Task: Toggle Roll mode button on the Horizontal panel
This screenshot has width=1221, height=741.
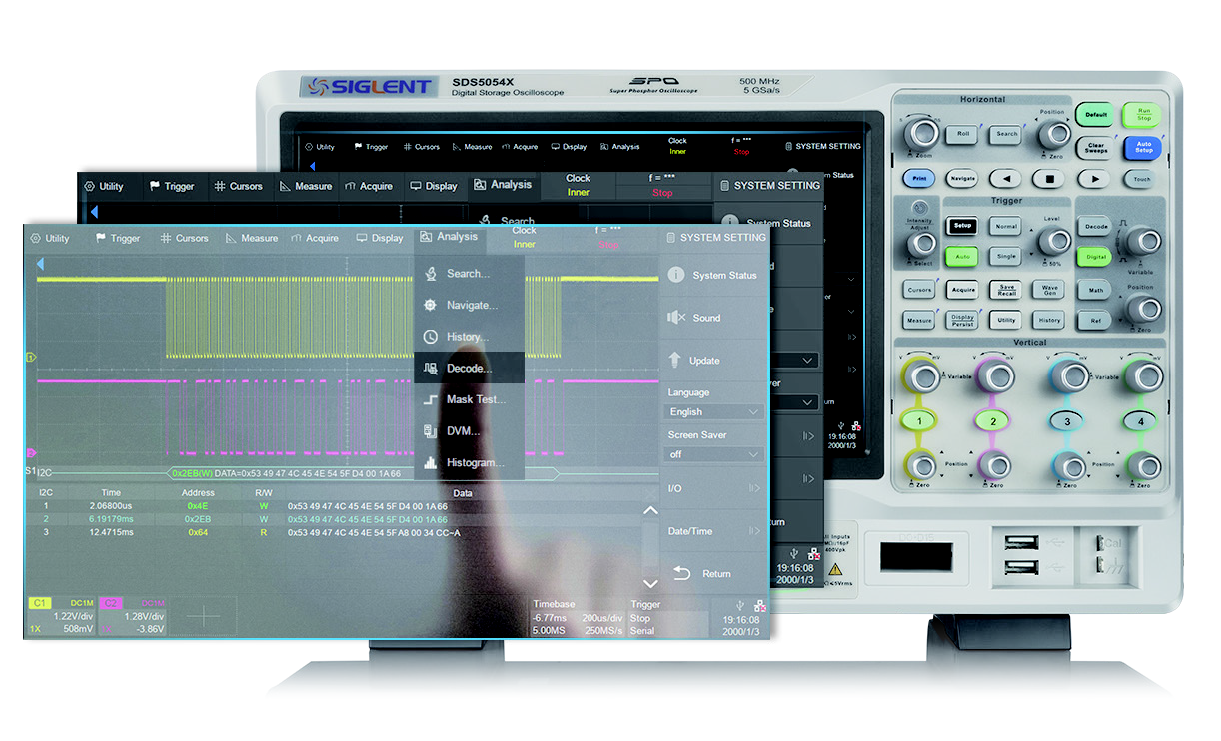Action: tap(963, 133)
